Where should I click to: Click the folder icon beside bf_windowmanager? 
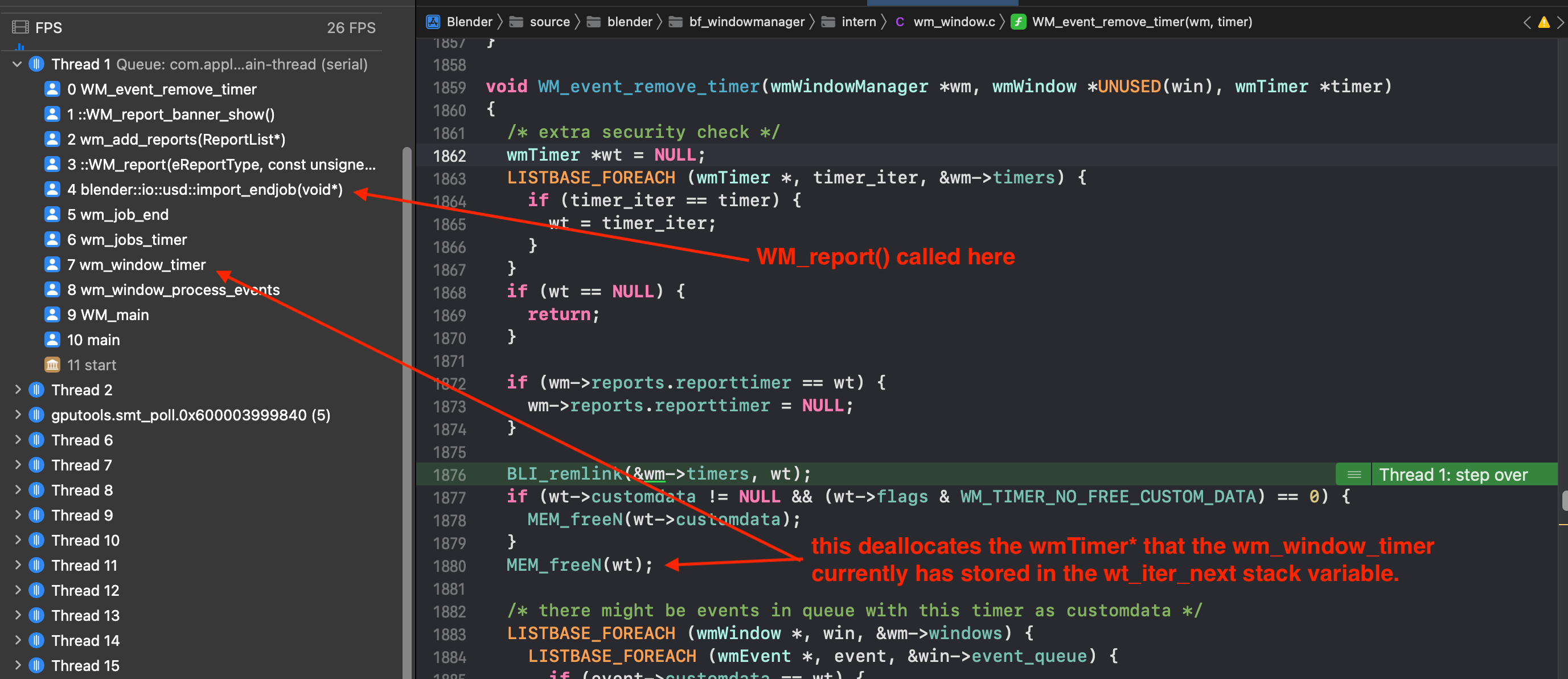(x=675, y=21)
